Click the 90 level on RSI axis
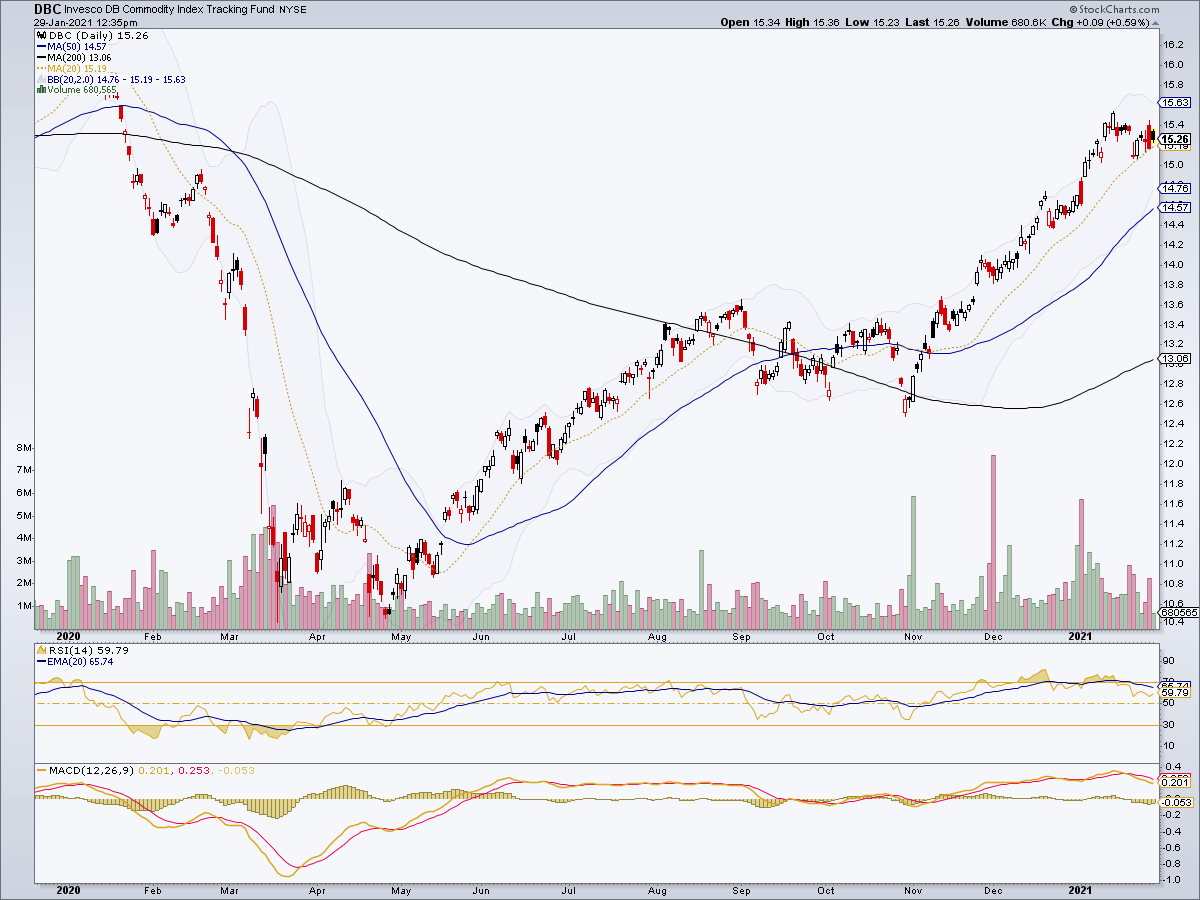 pos(1168,661)
